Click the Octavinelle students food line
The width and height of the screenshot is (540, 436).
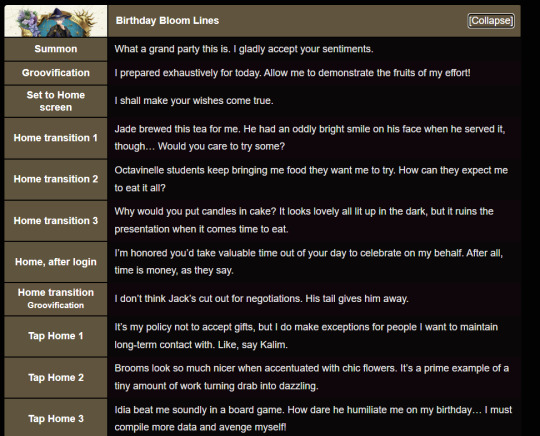(x=311, y=179)
